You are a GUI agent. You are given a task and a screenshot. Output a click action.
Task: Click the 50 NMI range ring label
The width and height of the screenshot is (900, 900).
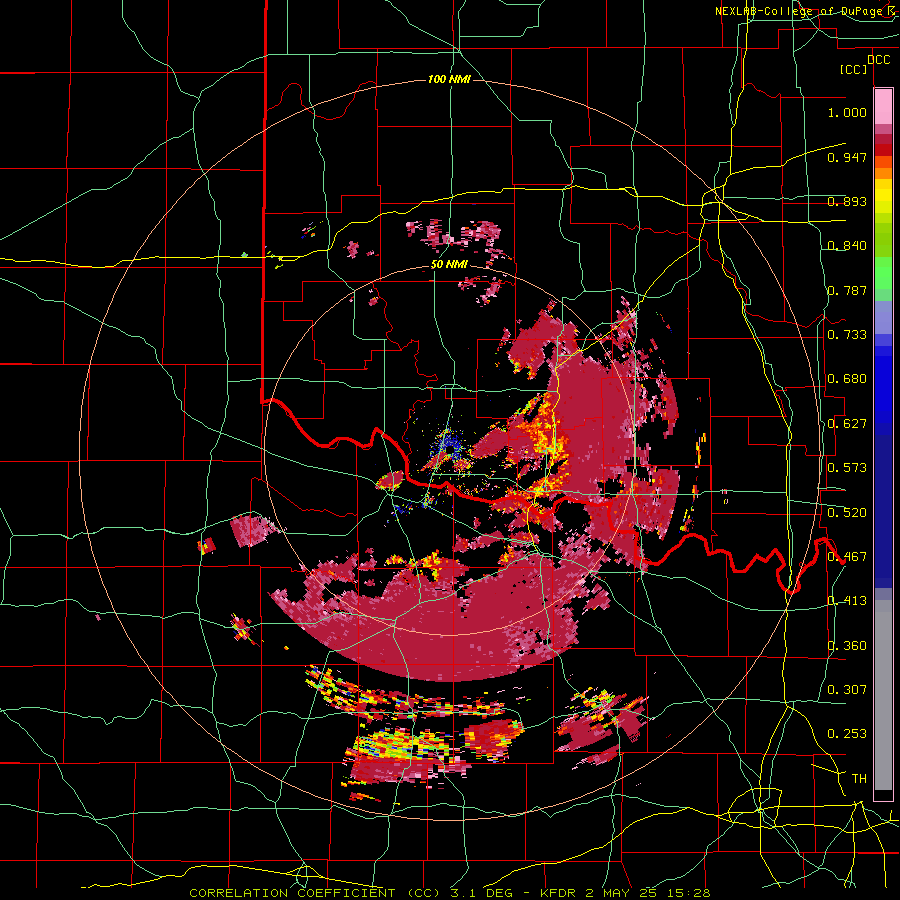point(449,265)
